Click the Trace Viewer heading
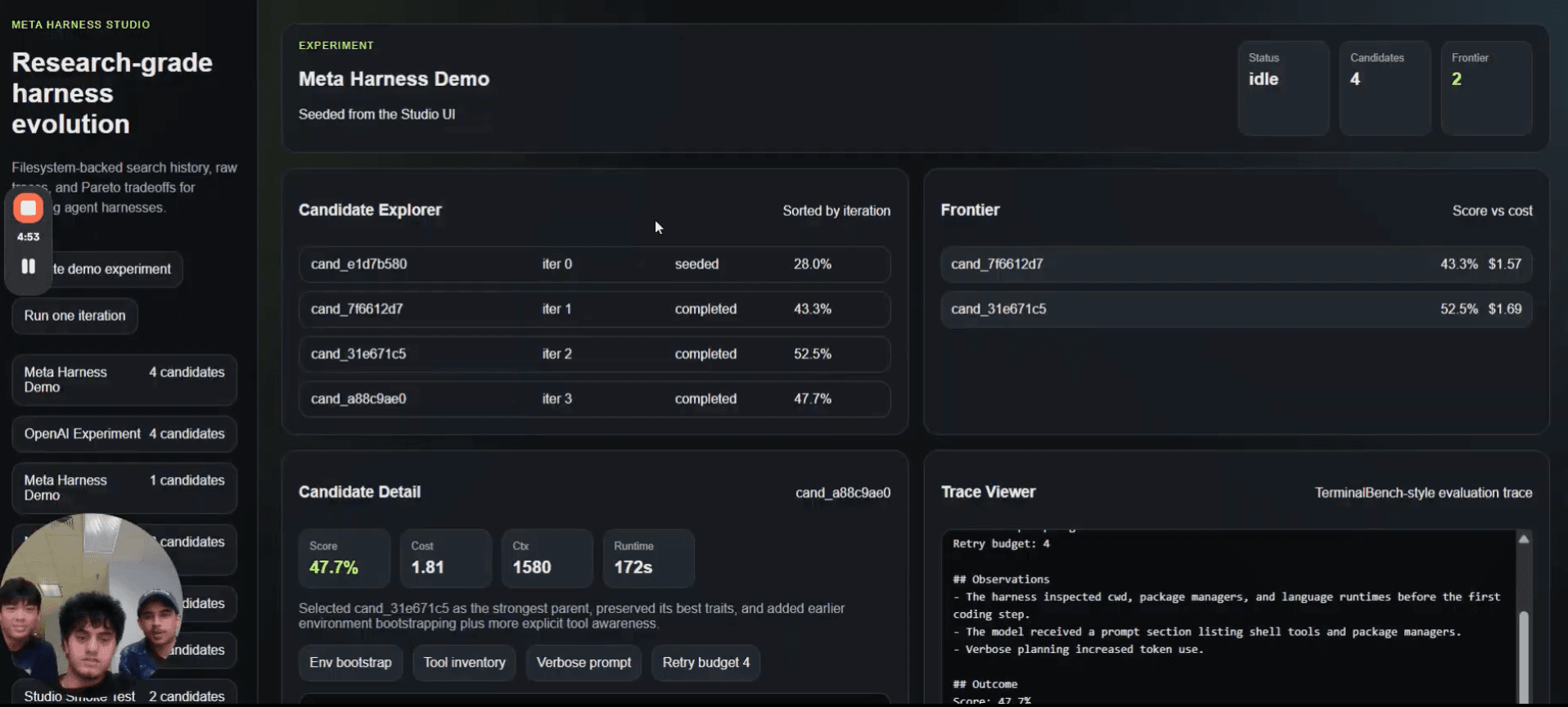The height and width of the screenshot is (707, 1568). tap(988, 492)
